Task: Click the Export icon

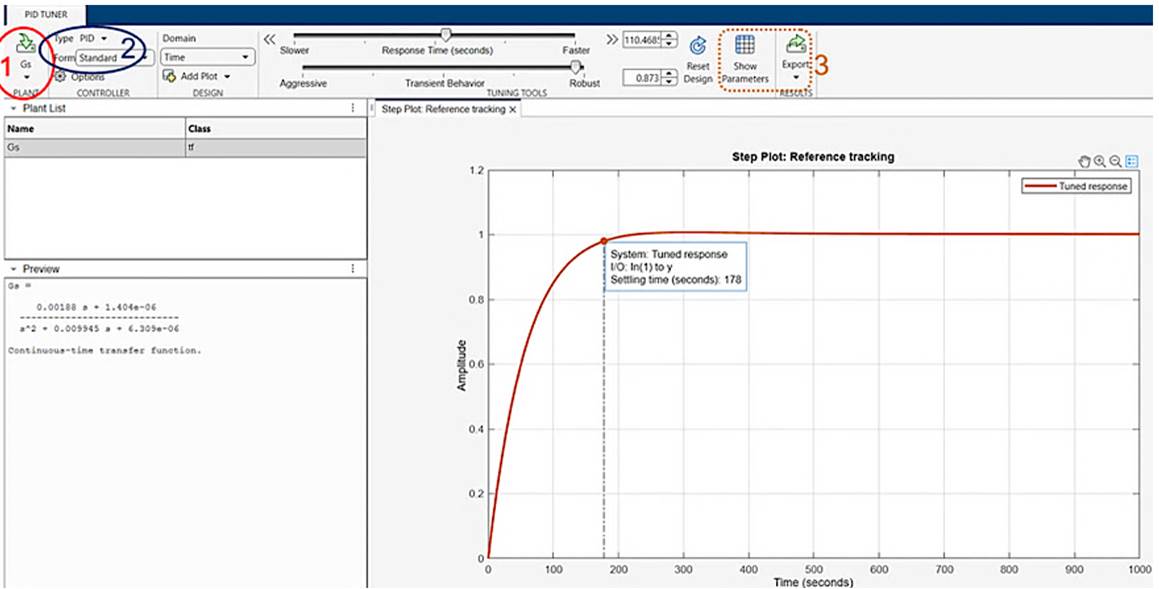Action: tap(796, 45)
